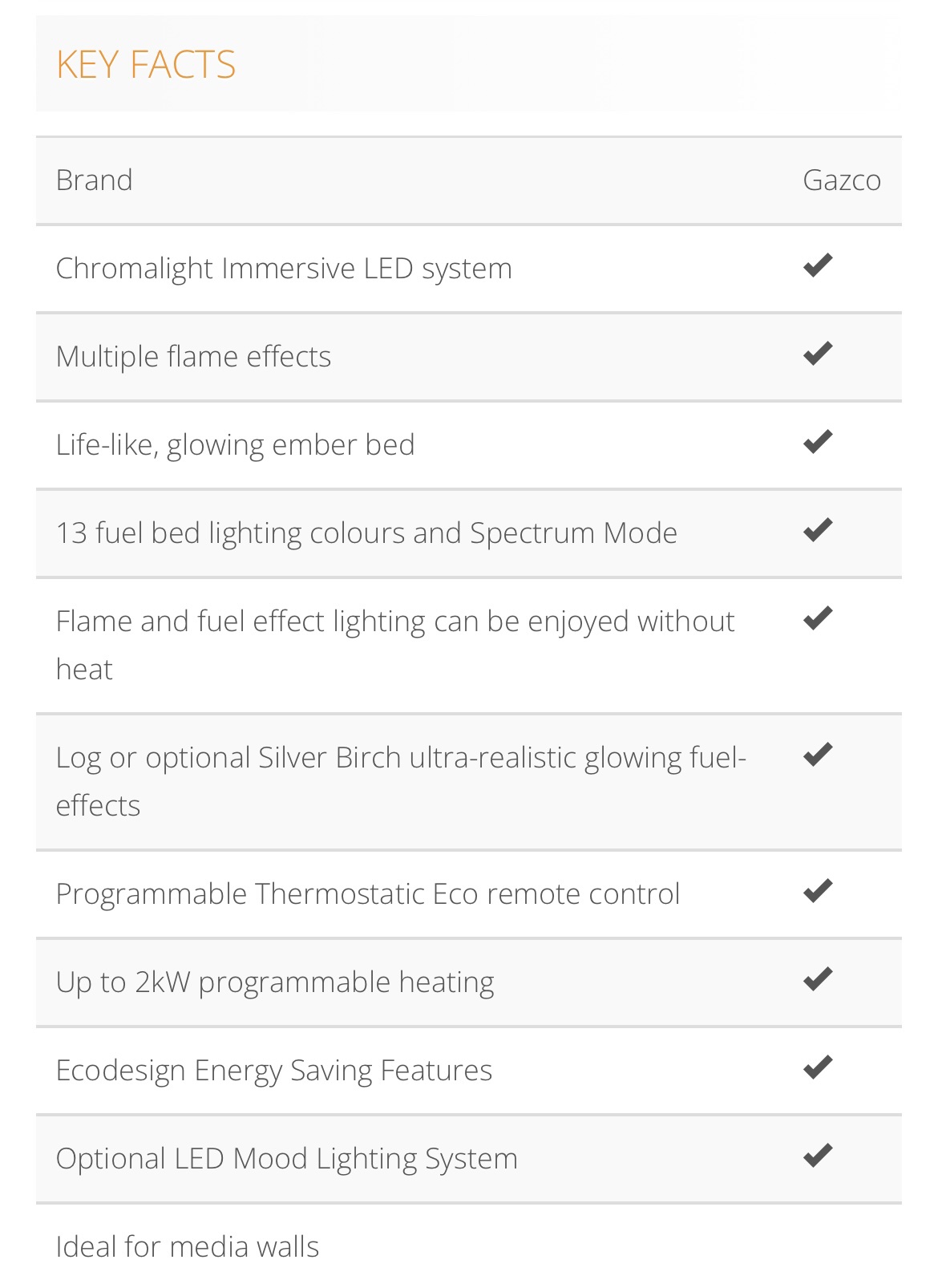The width and height of the screenshot is (938, 1288).
Task: Click checkmark beside Silver Birch fuel-effects row
Action: click(818, 755)
